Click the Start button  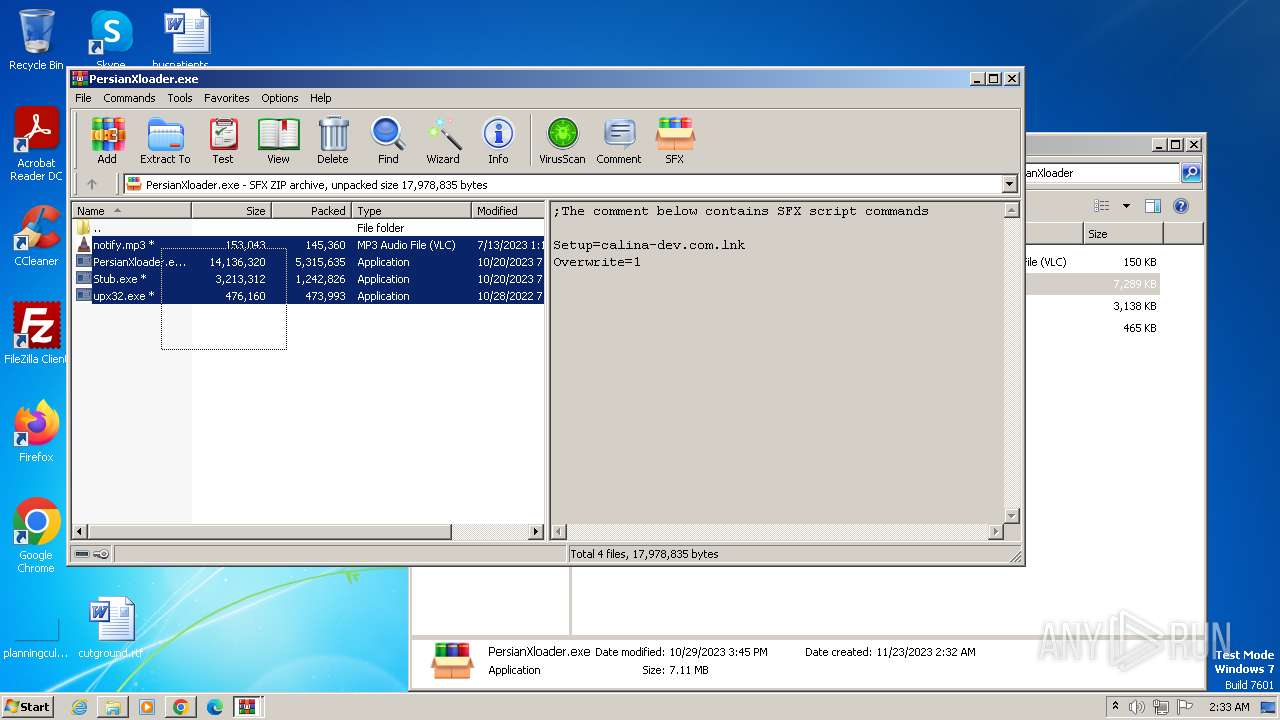(28, 706)
